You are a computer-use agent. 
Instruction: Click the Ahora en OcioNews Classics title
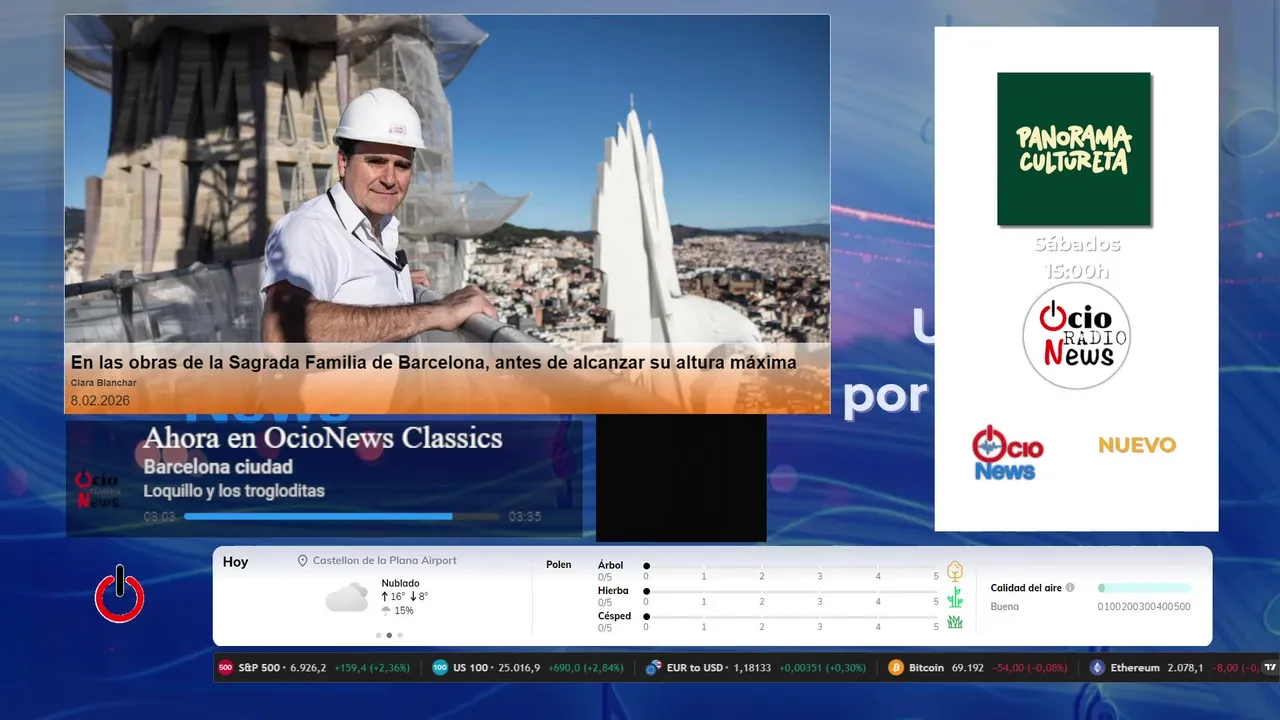coord(323,438)
